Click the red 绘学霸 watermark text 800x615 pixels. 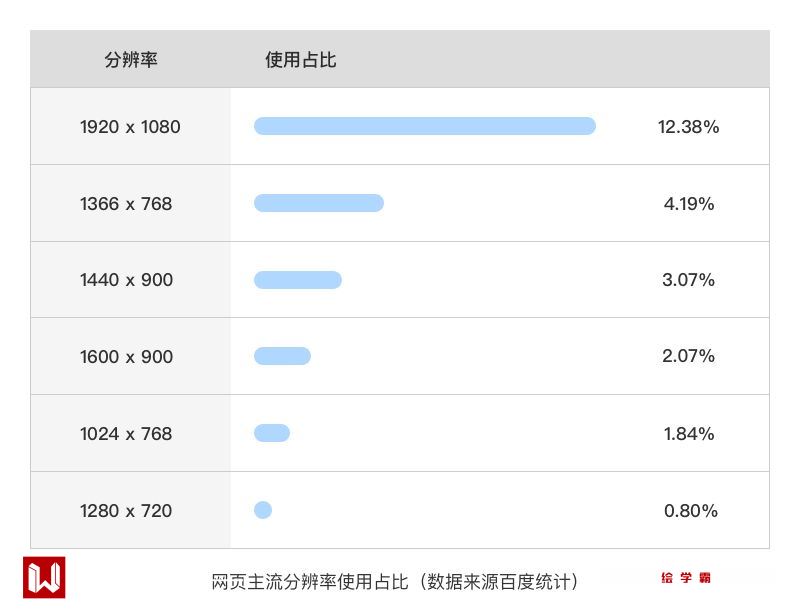point(686,578)
